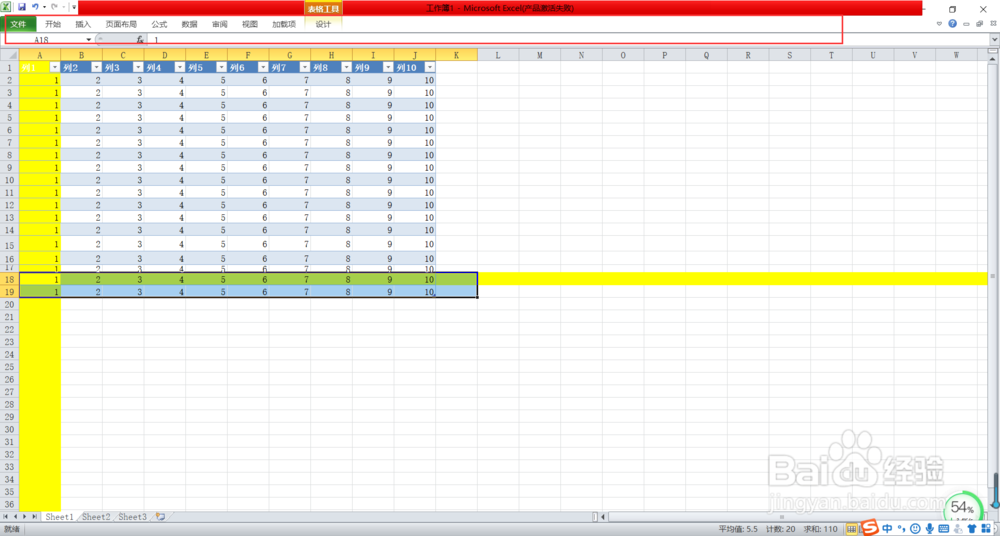Click the fx Insert Function icon
This screenshot has width=1000, height=536.
pos(140,40)
